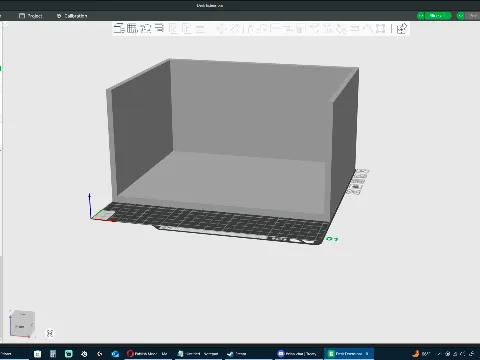Image resolution: width=480 pixels, height=360 pixels.
Task: Select the Measure tool
Action: click(354, 29)
